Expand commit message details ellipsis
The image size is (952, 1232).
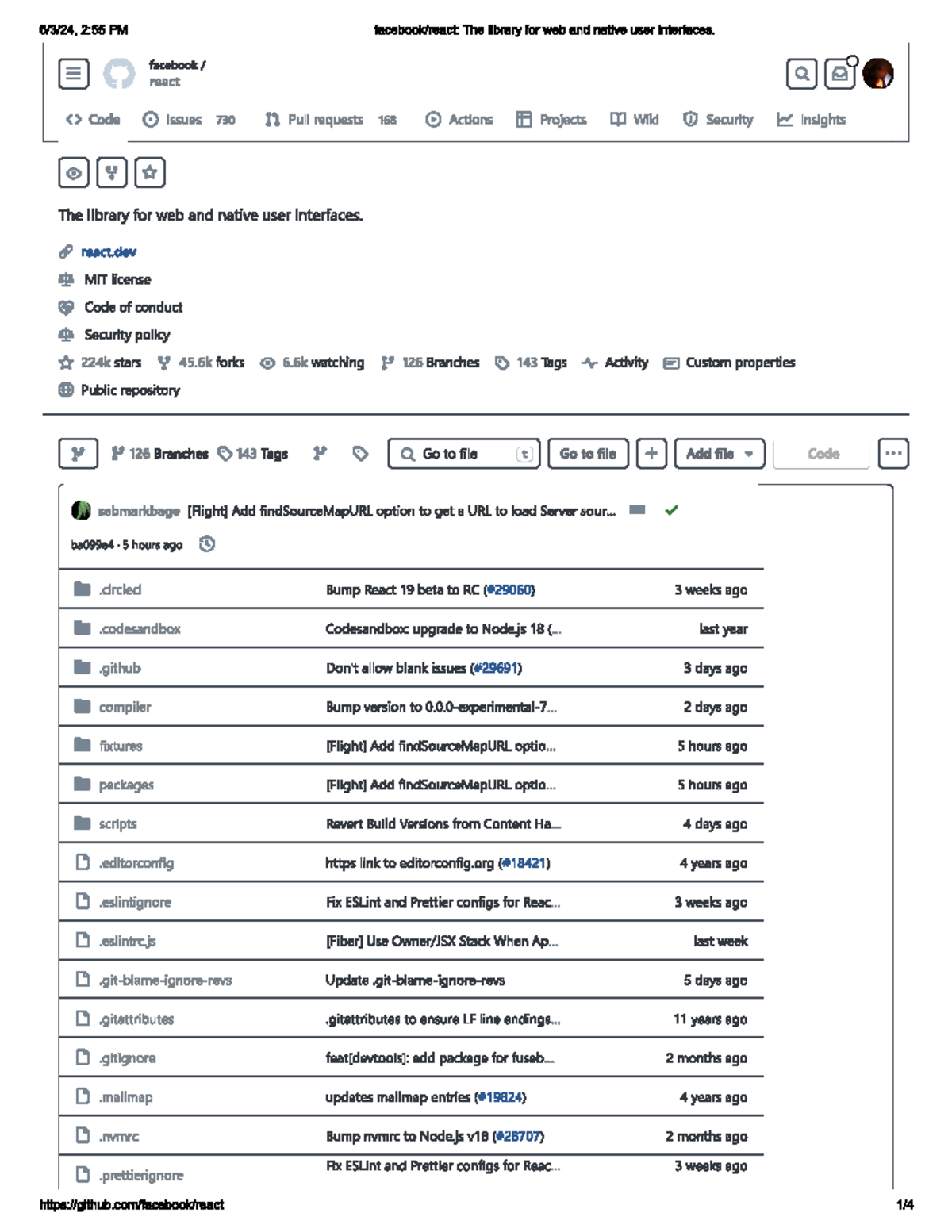pos(637,510)
